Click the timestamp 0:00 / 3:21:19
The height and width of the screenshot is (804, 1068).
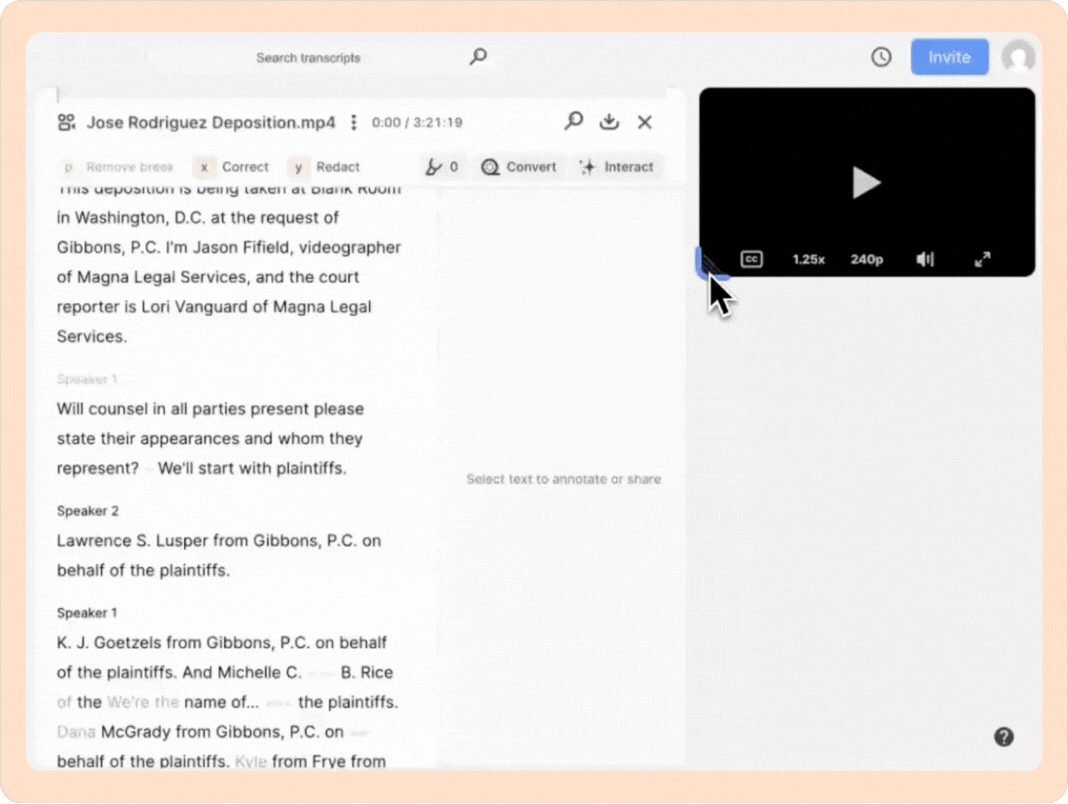[417, 123]
